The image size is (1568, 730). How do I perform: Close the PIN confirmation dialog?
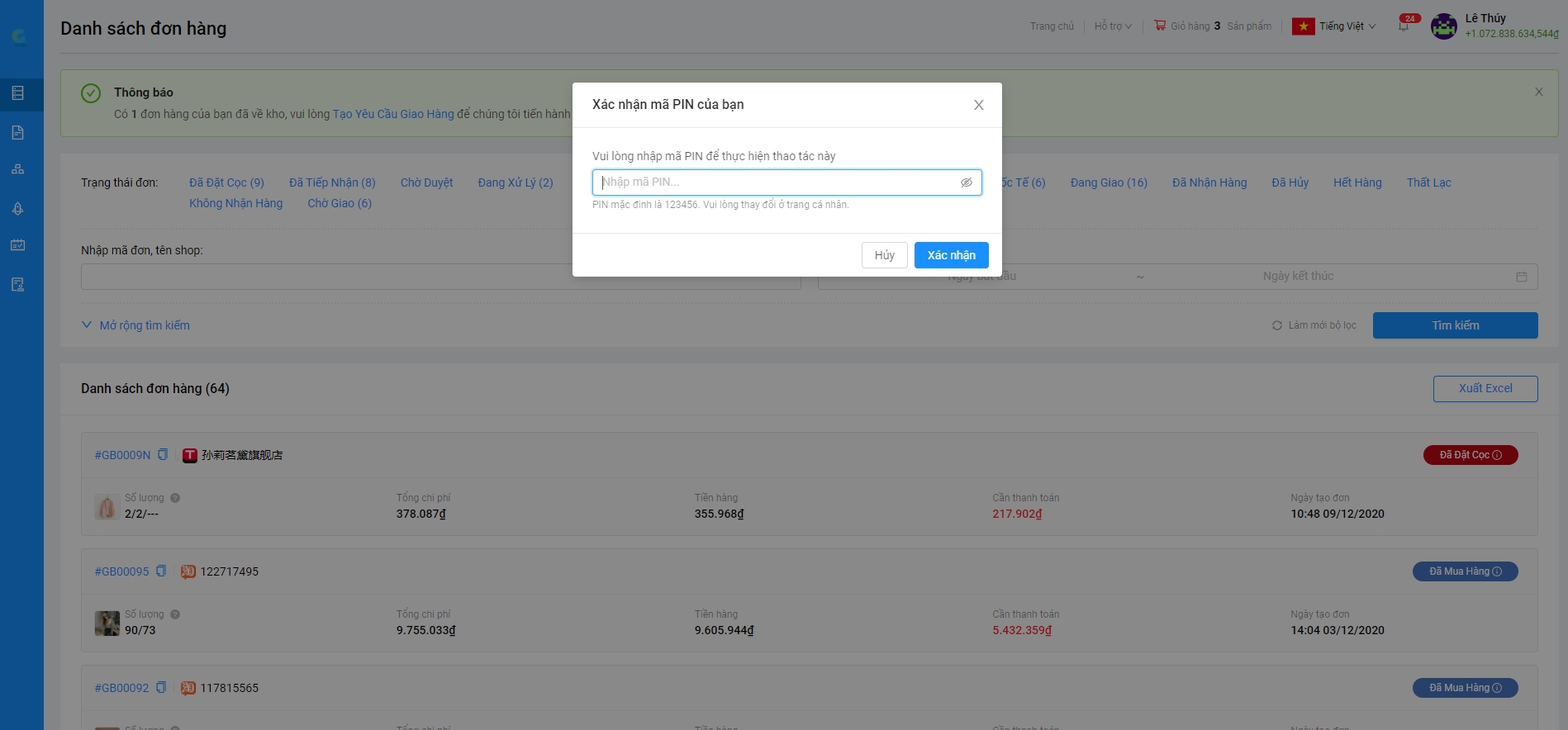[x=978, y=105]
